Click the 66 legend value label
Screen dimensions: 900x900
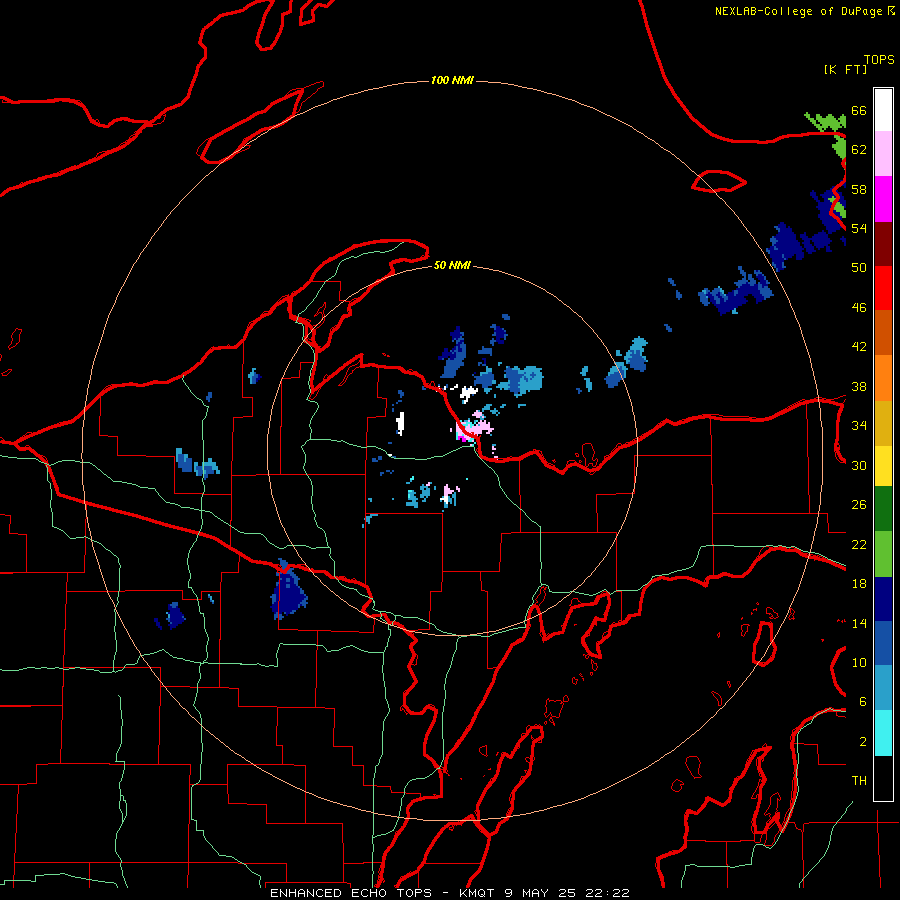859,110
